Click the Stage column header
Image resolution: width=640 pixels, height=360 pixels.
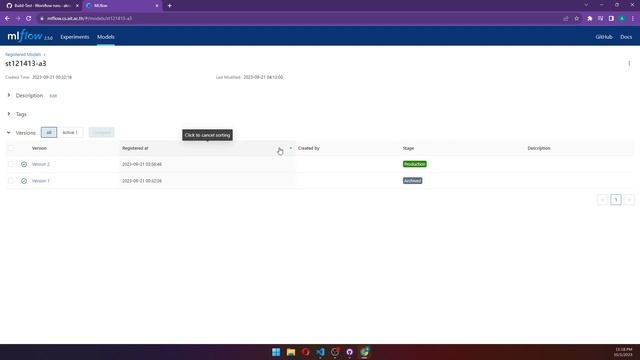click(408, 148)
